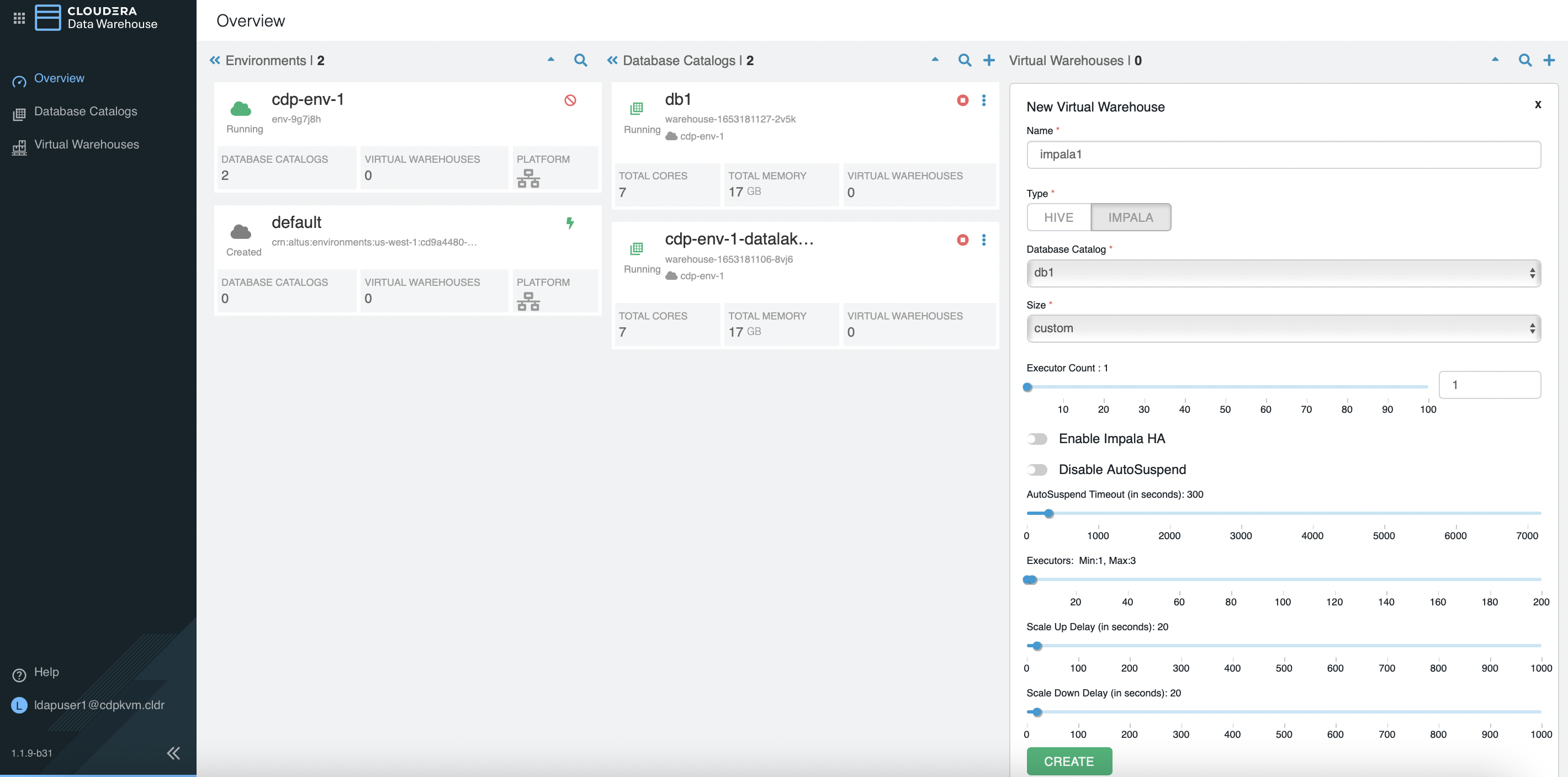Open Virtual Warehouses in sidebar
The height and width of the screenshot is (777, 1568).
coord(87,144)
